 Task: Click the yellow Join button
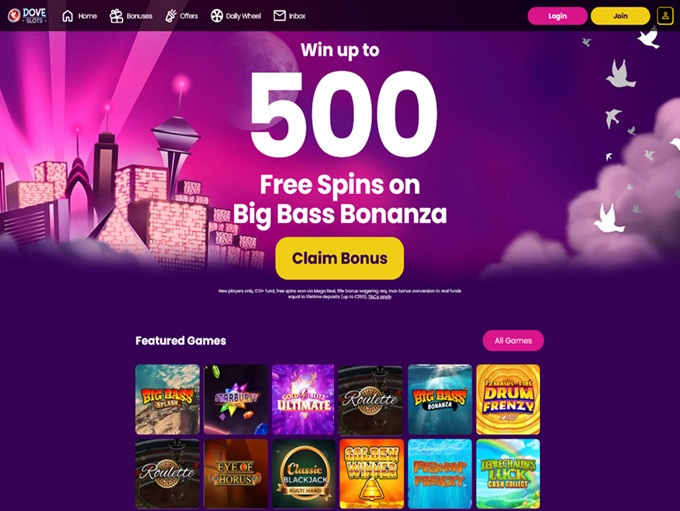coord(620,16)
